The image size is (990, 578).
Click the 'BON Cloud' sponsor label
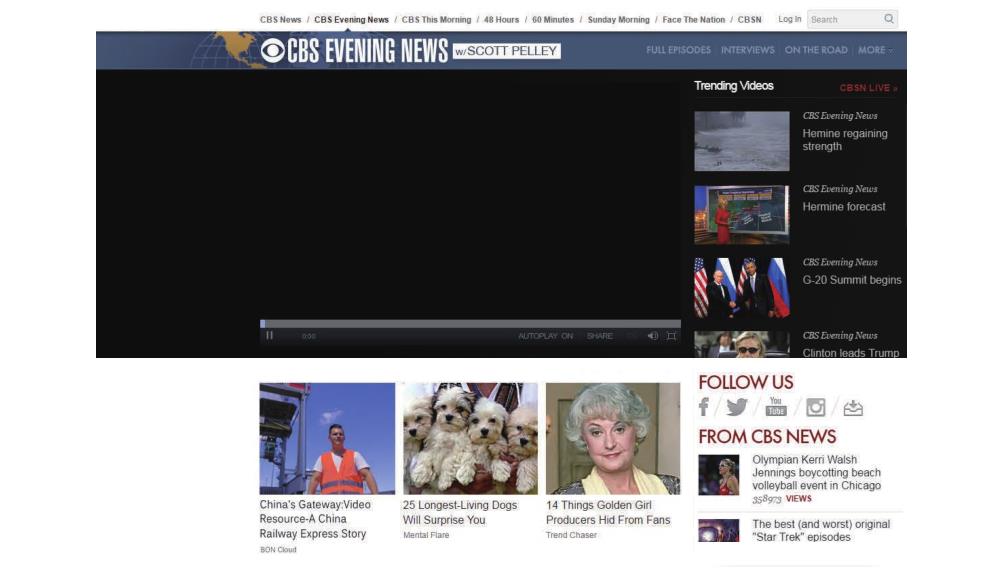pos(278,550)
